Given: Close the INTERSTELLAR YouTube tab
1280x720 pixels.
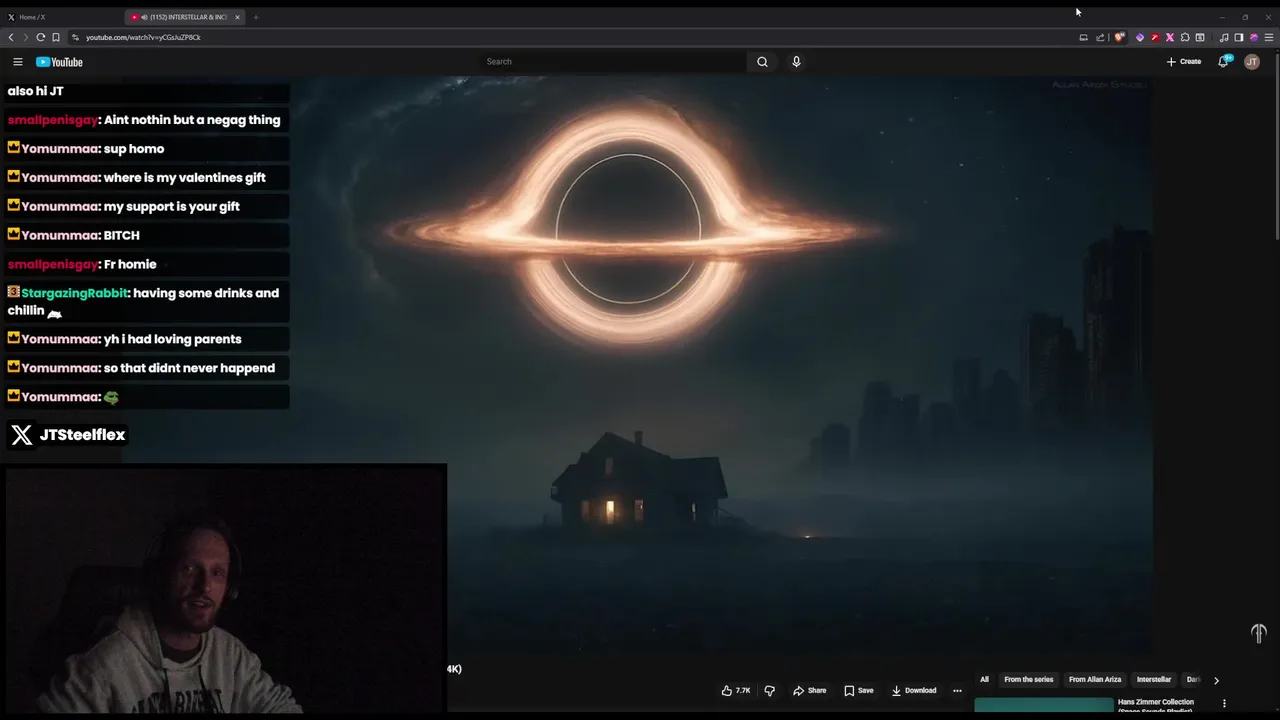Looking at the screenshot, I should (x=237, y=17).
